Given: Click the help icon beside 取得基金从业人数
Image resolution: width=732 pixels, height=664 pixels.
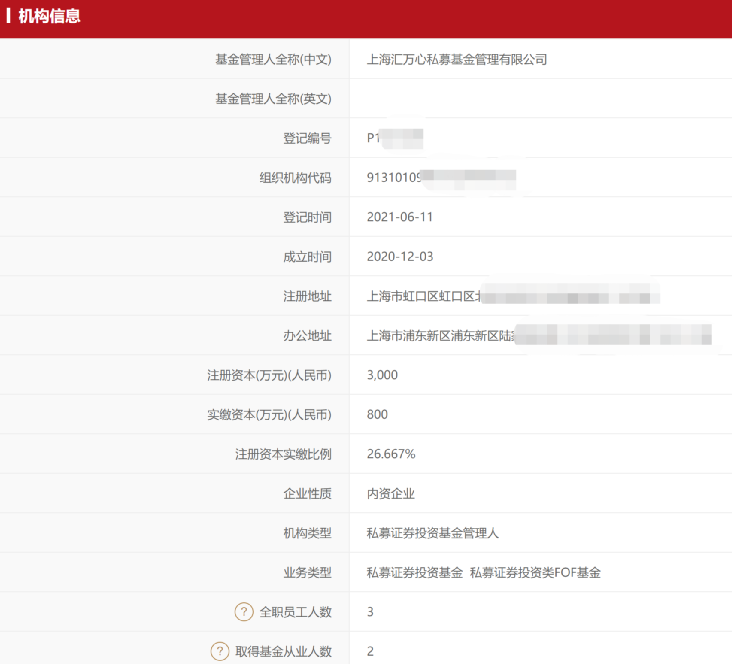Looking at the screenshot, I should point(220,651).
